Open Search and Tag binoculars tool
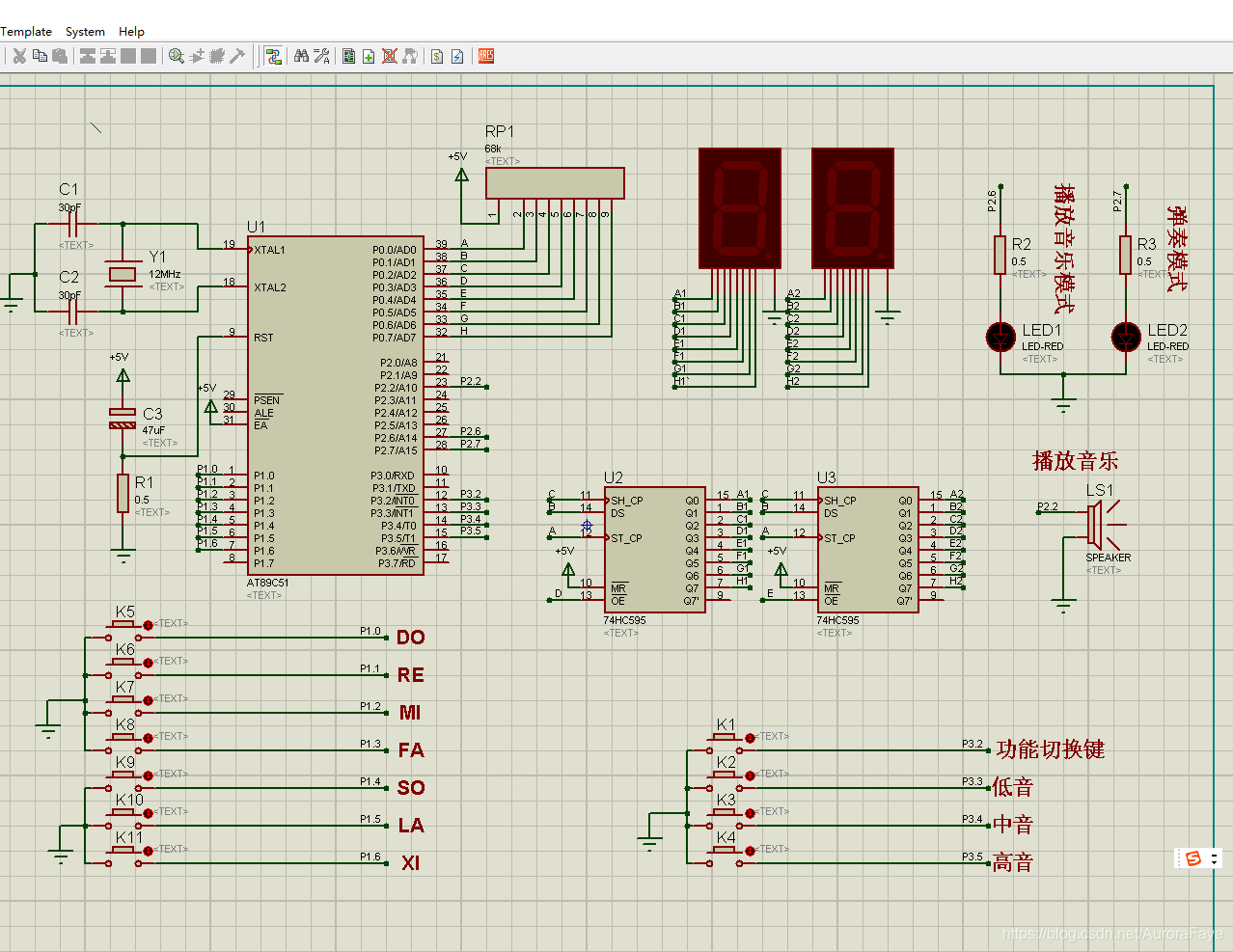This screenshot has height=952, width=1233. coord(302,56)
